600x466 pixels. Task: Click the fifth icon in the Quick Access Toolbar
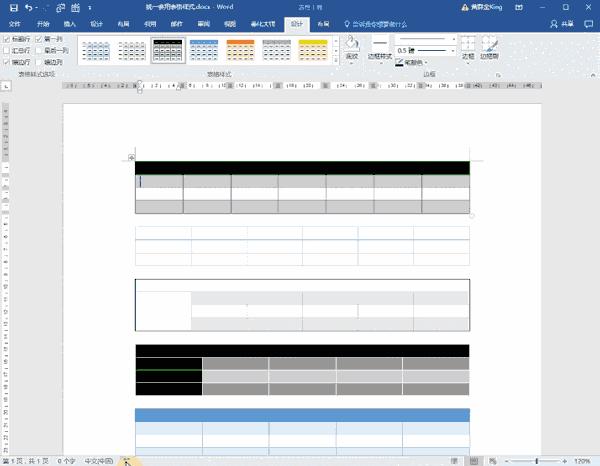tap(75, 8)
